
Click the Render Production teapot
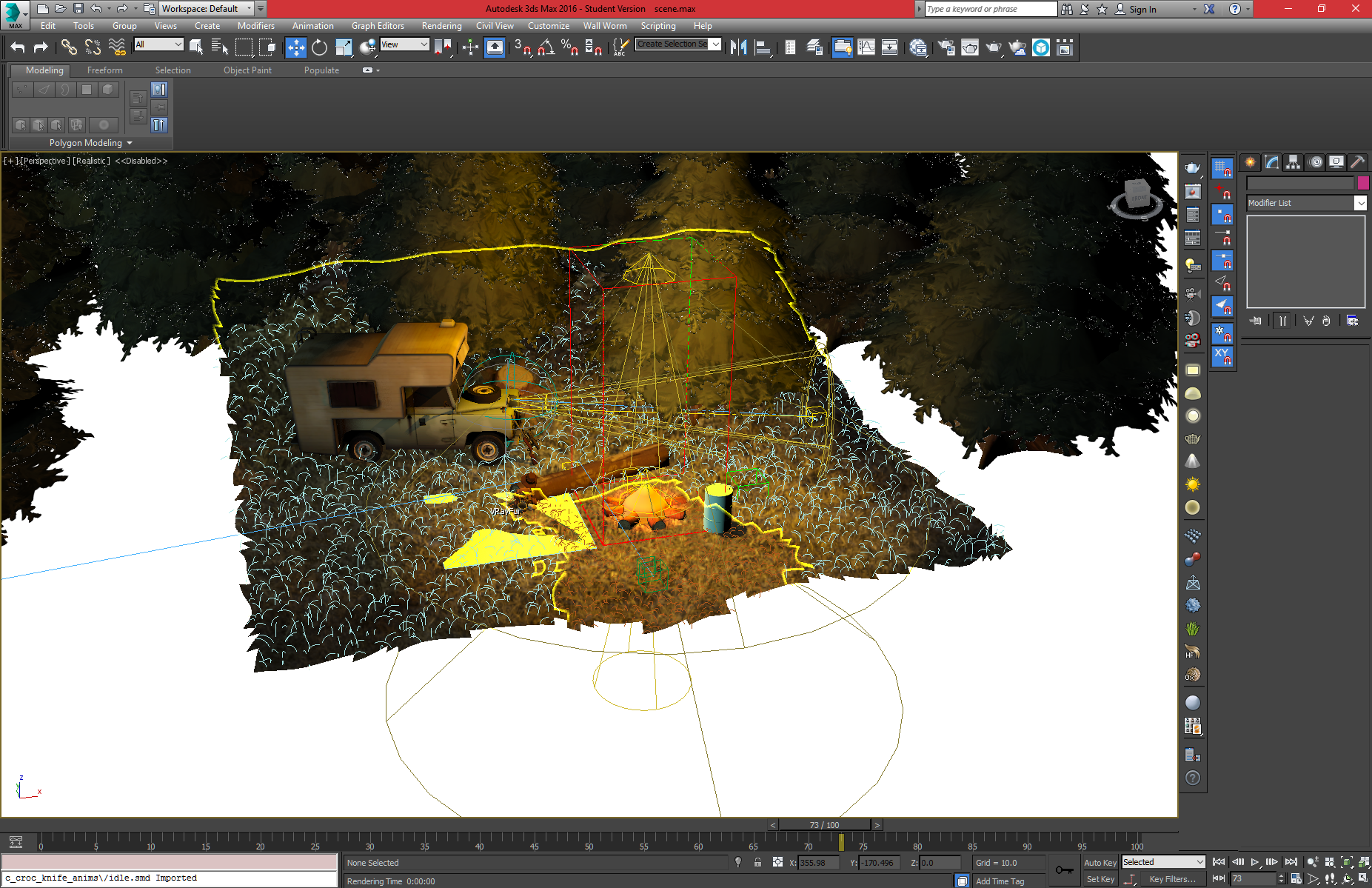pyautogui.click(x=994, y=48)
